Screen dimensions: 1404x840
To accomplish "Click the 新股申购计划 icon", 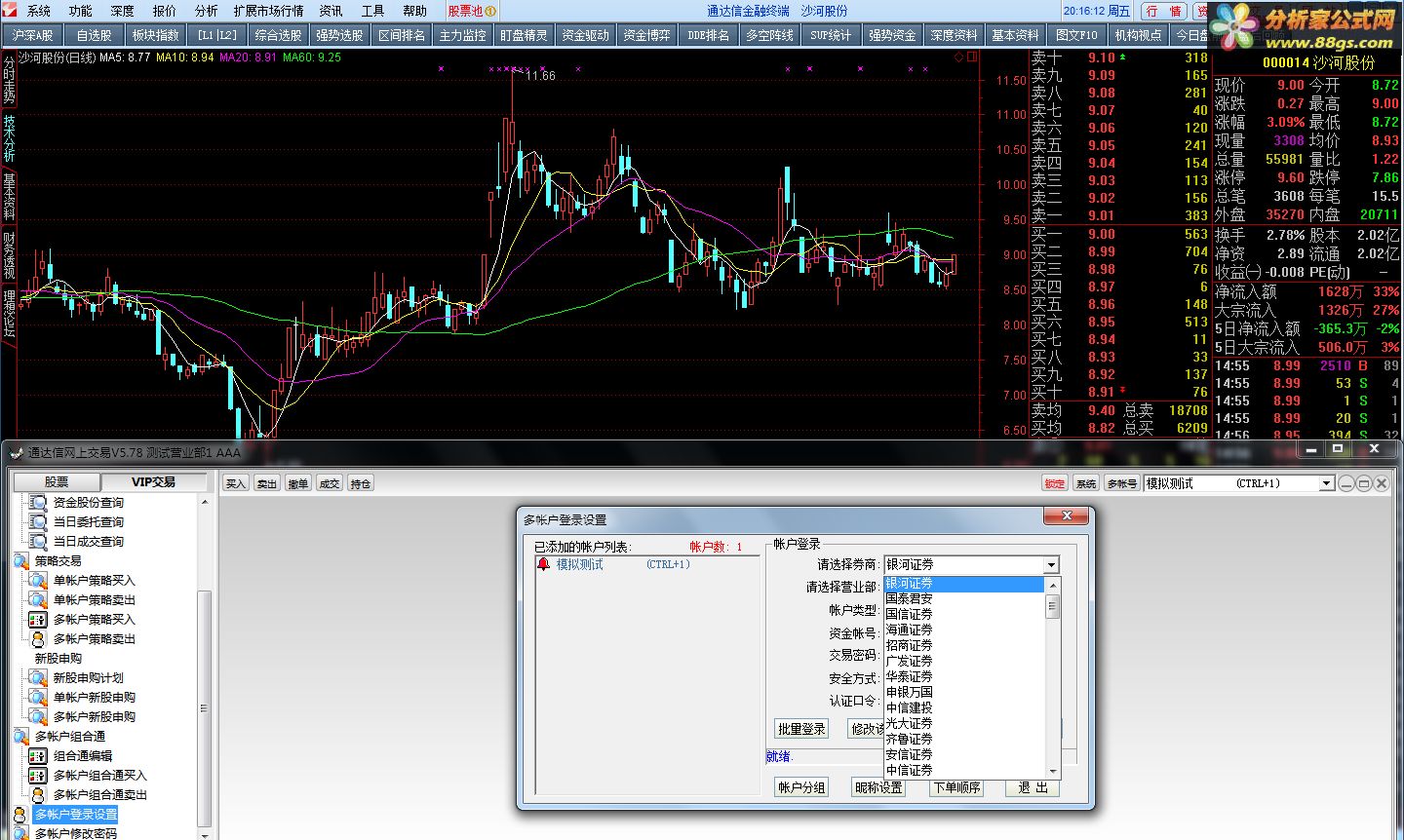I will (x=38, y=678).
